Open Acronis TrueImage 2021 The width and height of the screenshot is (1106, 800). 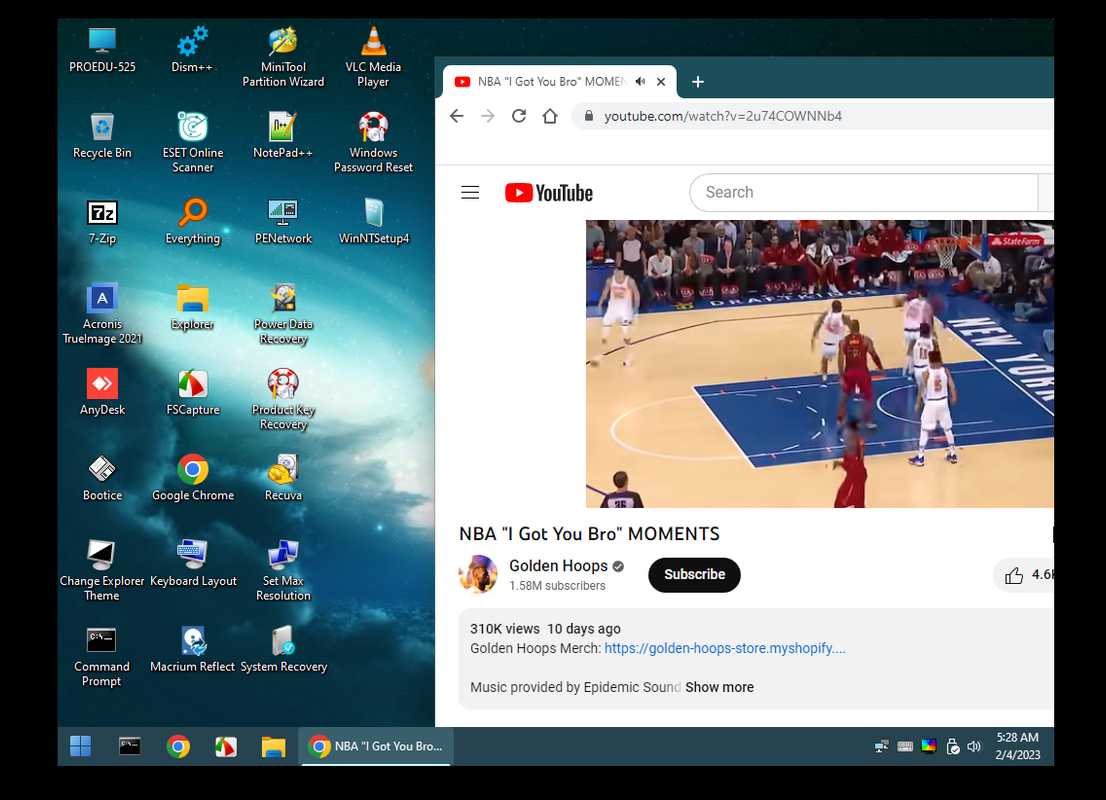(102, 314)
